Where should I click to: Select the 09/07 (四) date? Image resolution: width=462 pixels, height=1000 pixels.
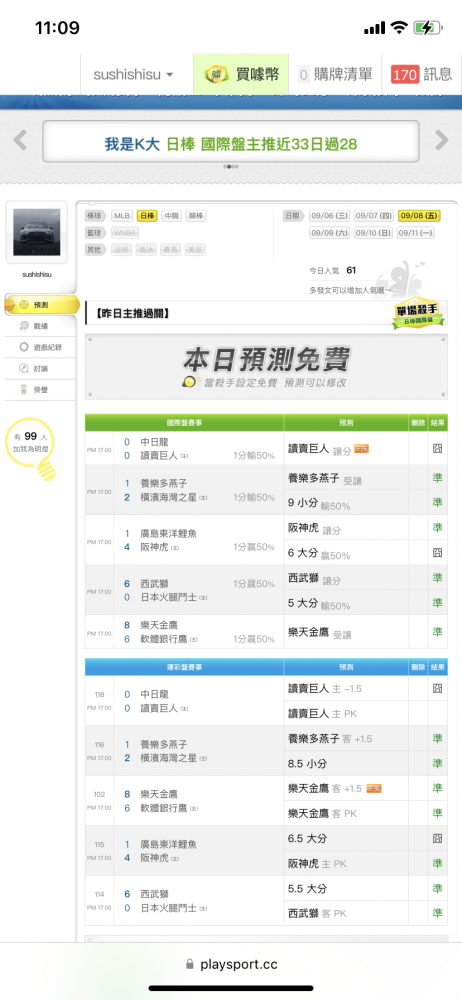pos(373,216)
